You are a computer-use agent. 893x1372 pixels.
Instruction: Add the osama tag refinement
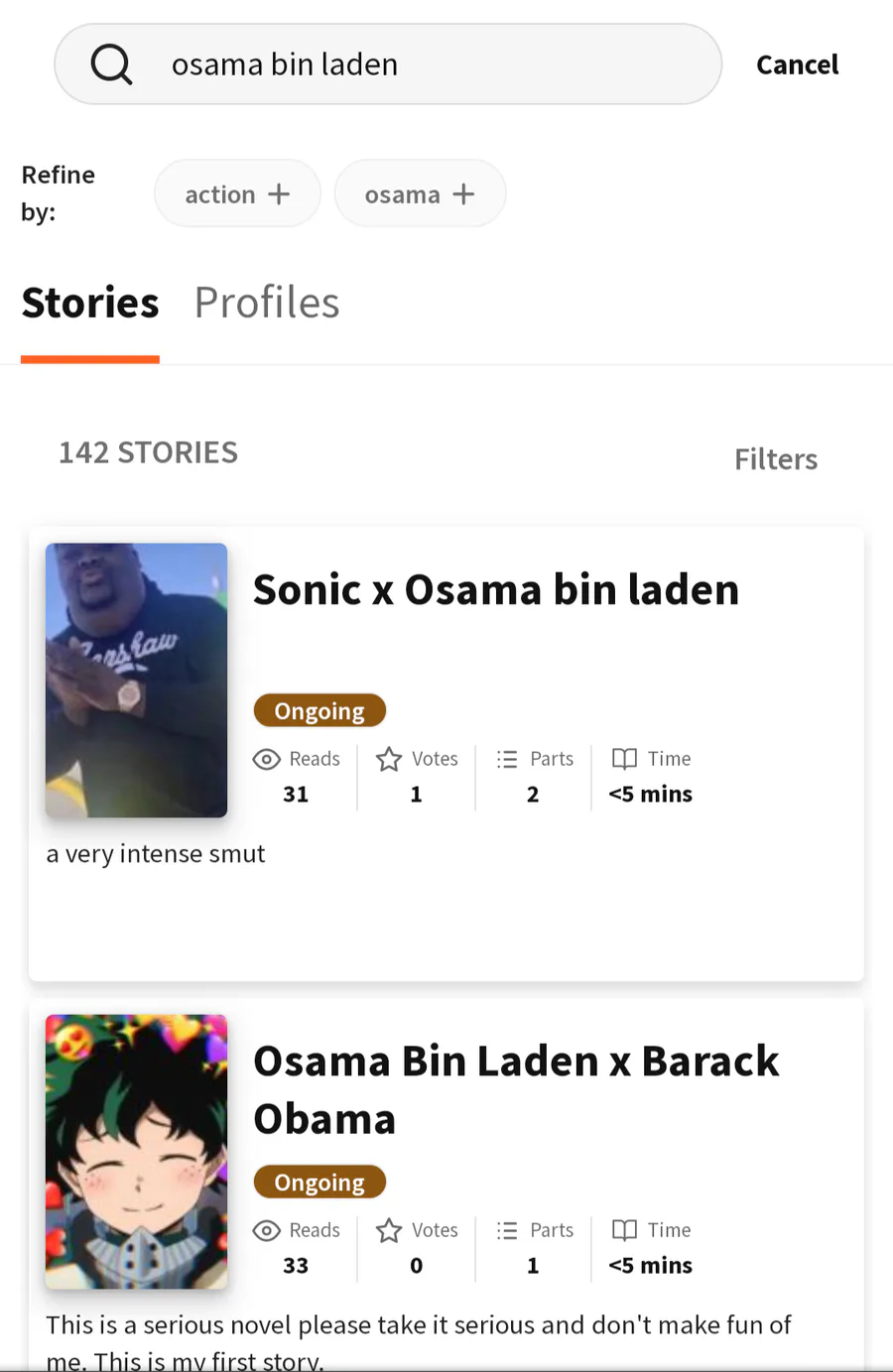(x=420, y=194)
